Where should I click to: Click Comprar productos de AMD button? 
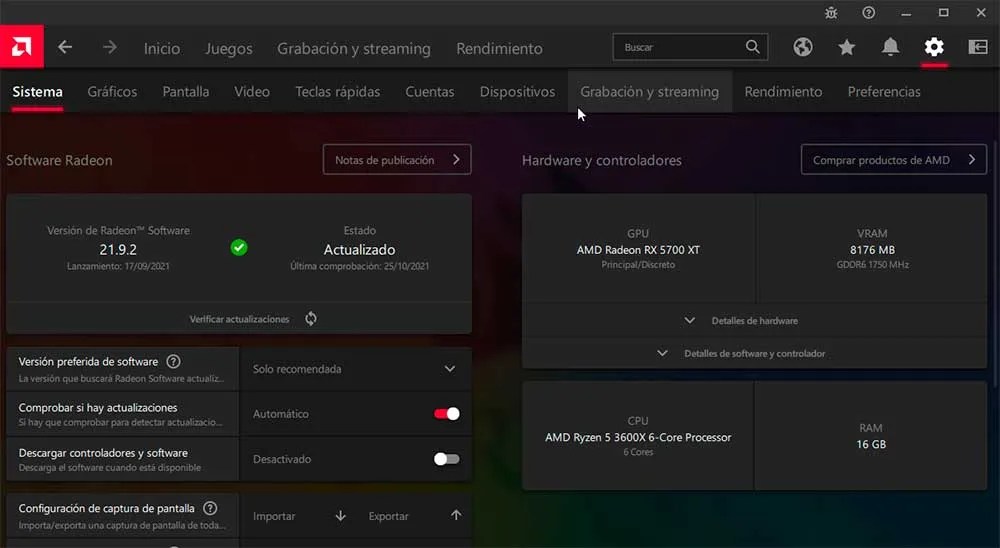coord(893,159)
